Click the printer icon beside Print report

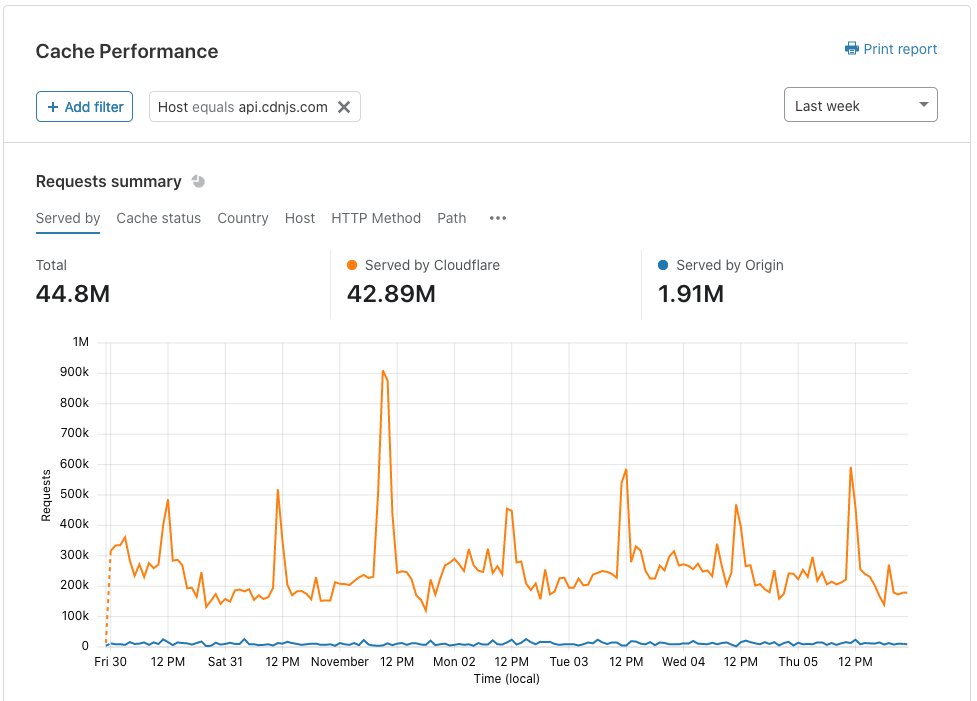(851, 49)
